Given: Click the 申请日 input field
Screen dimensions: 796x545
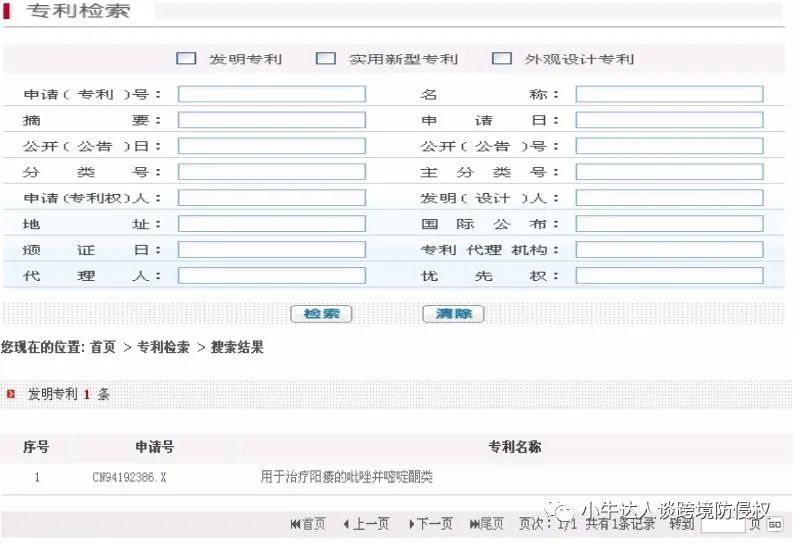Looking at the screenshot, I should pos(669,120).
